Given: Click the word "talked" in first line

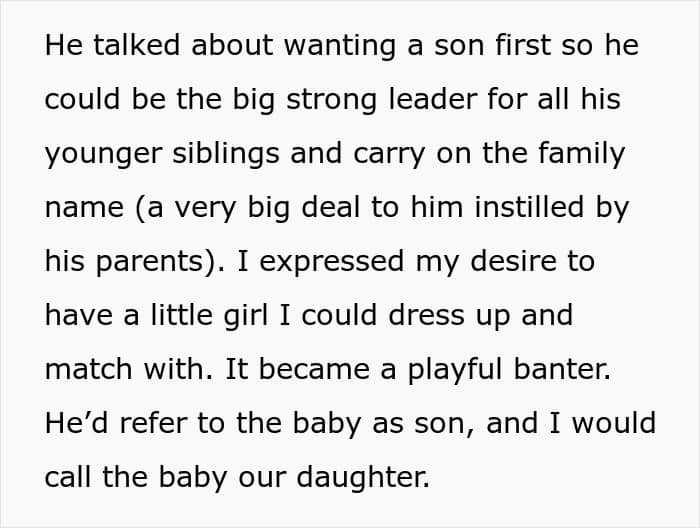Looking at the screenshot, I should coord(136,45).
